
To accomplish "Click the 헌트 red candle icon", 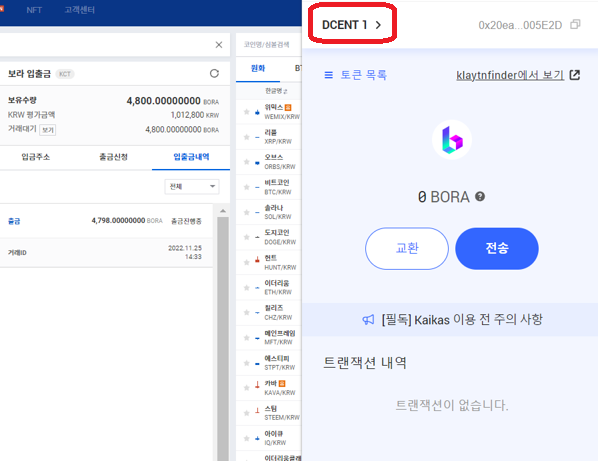I will [x=257, y=260].
